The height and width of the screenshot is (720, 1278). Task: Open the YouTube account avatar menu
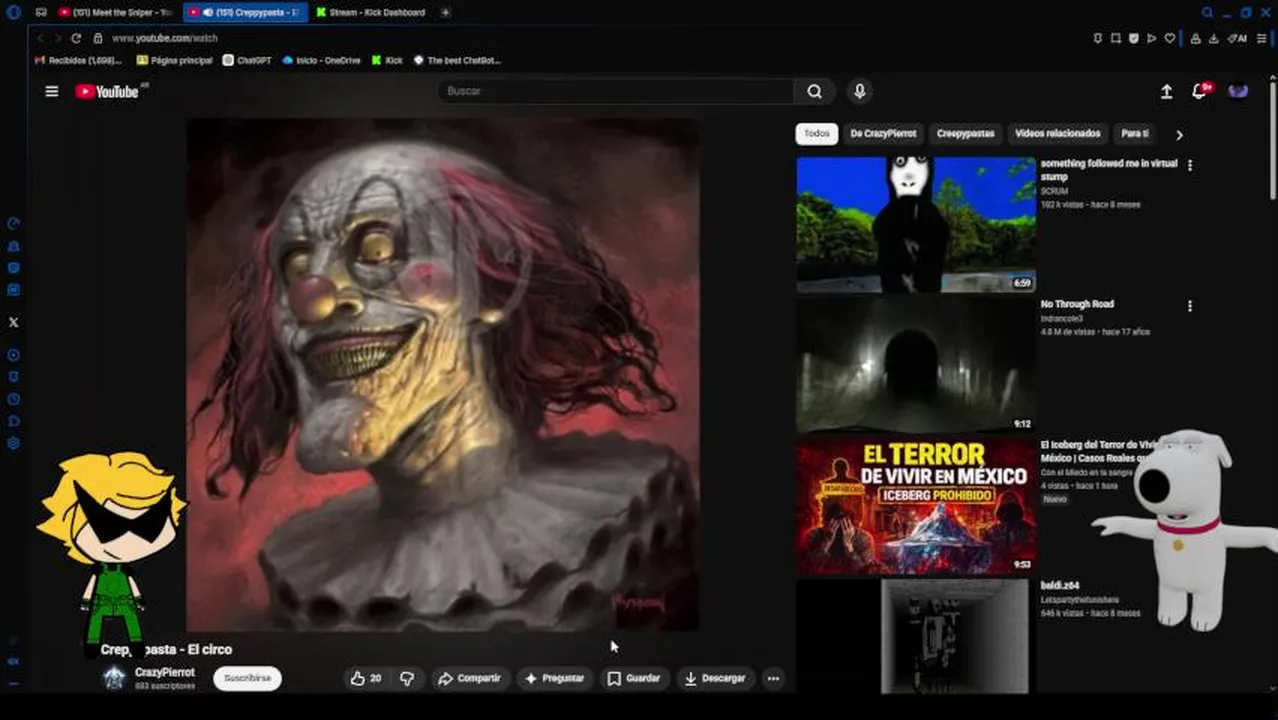(x=1238, y=91)
